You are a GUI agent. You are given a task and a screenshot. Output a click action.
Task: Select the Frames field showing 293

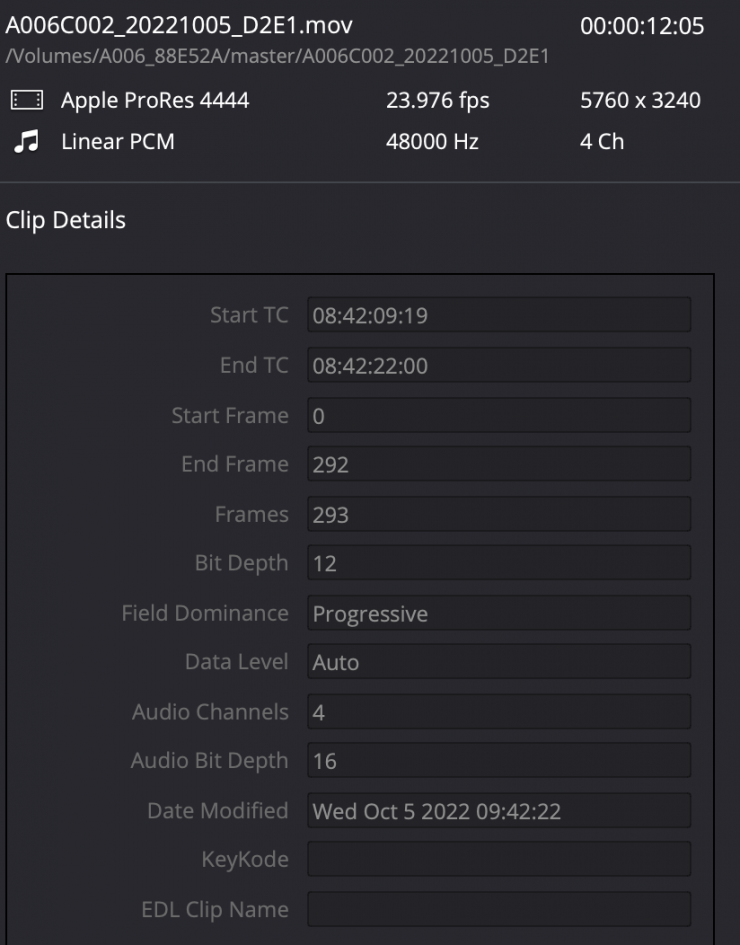(498, 514)
